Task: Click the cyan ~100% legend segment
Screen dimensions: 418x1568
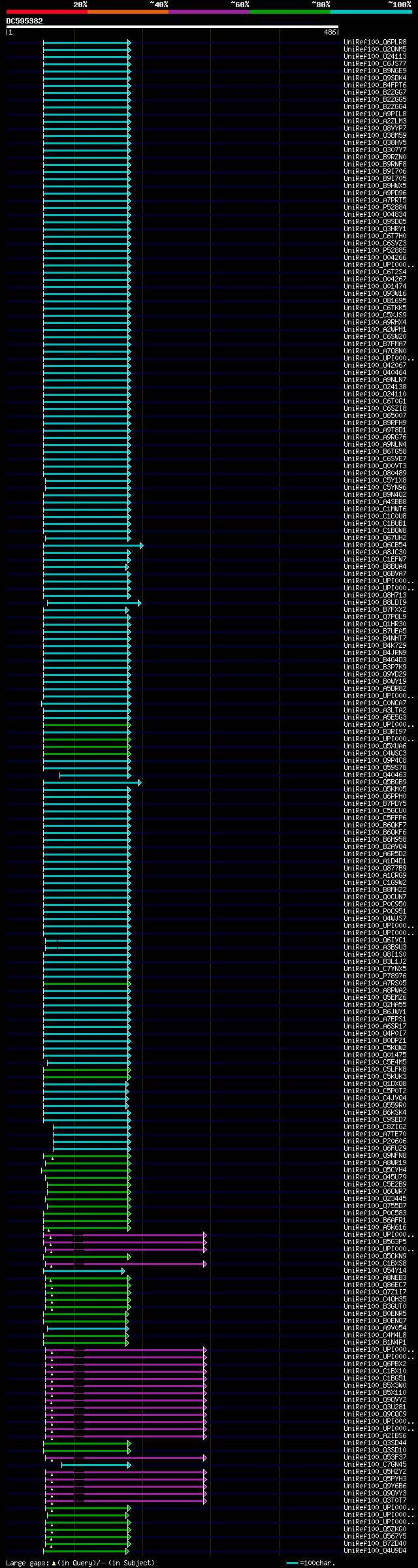Action: coord(371,12)
